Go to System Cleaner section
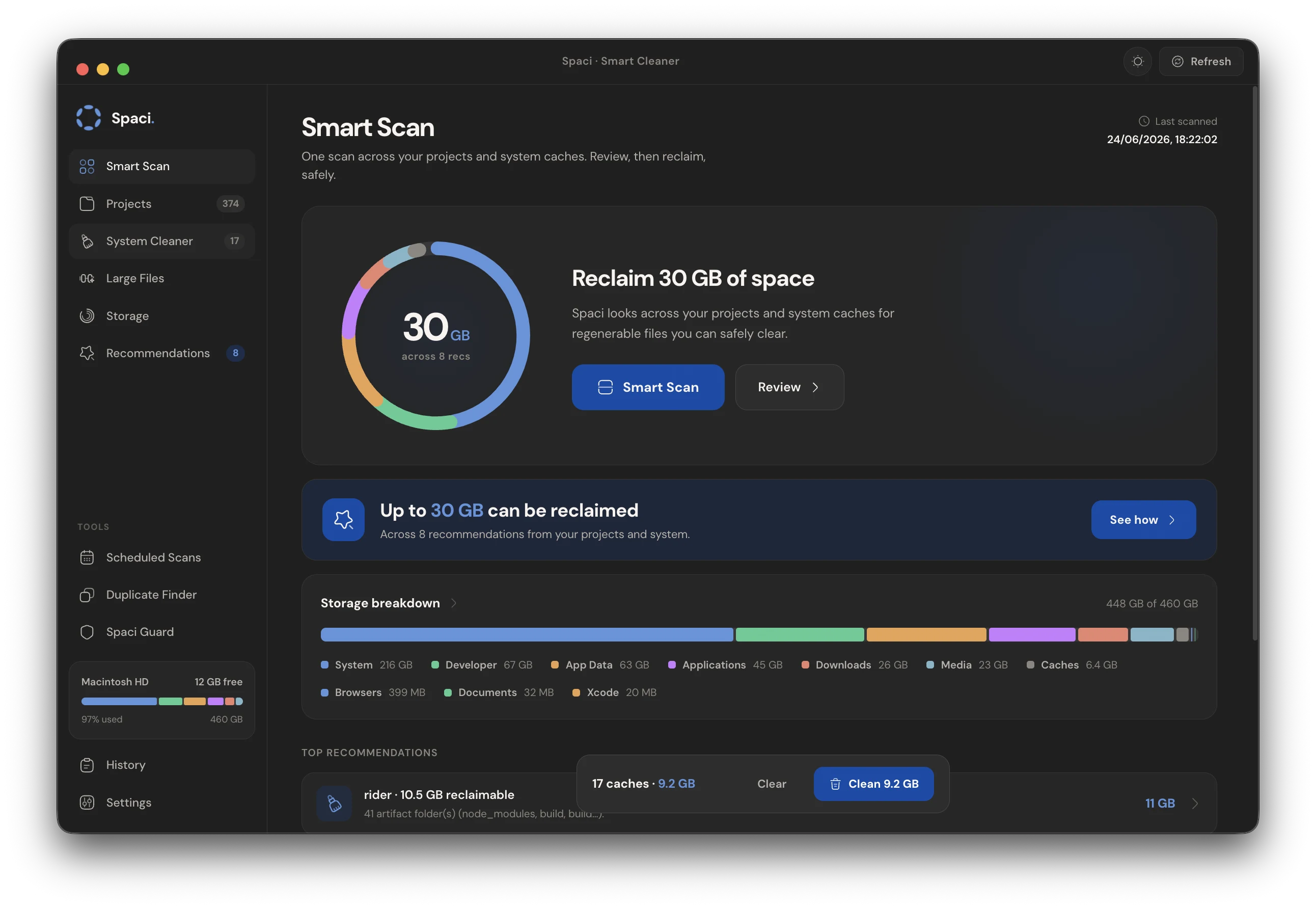Screen dimensions: 1316x909 pos(161,241)
